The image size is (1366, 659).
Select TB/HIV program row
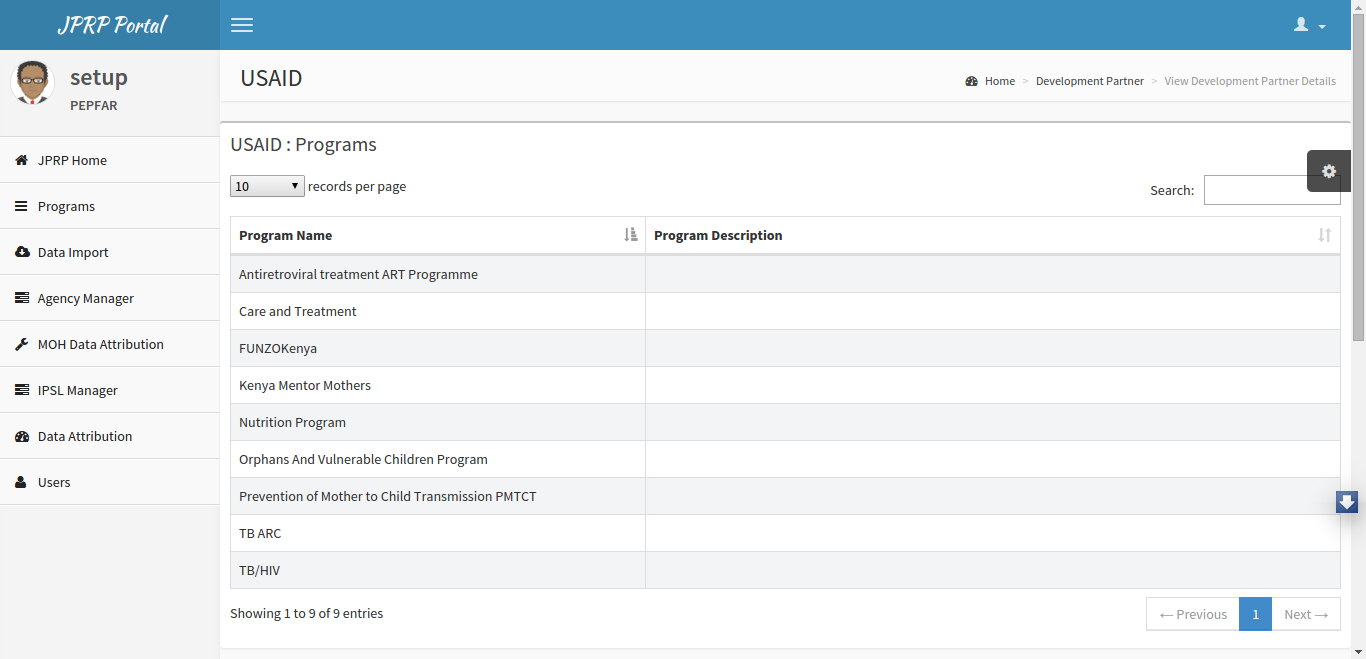(785, 570)
